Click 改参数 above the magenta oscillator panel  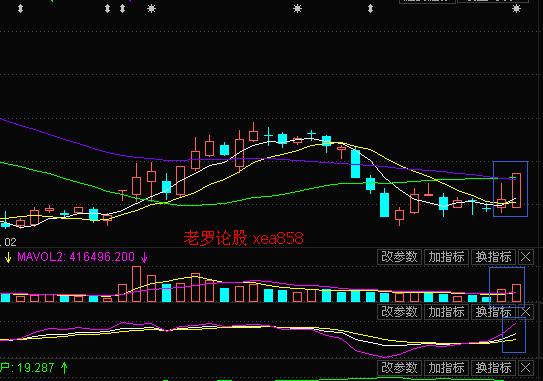point(399,312)
